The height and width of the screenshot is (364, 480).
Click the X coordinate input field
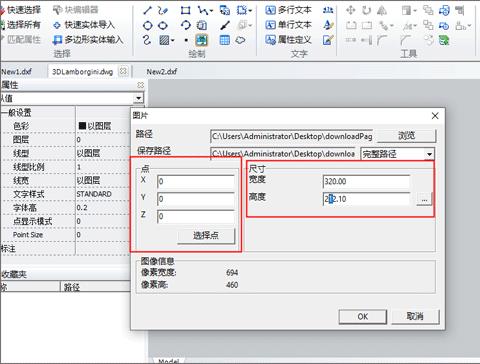pyautogui.click(x=196, y=182)
